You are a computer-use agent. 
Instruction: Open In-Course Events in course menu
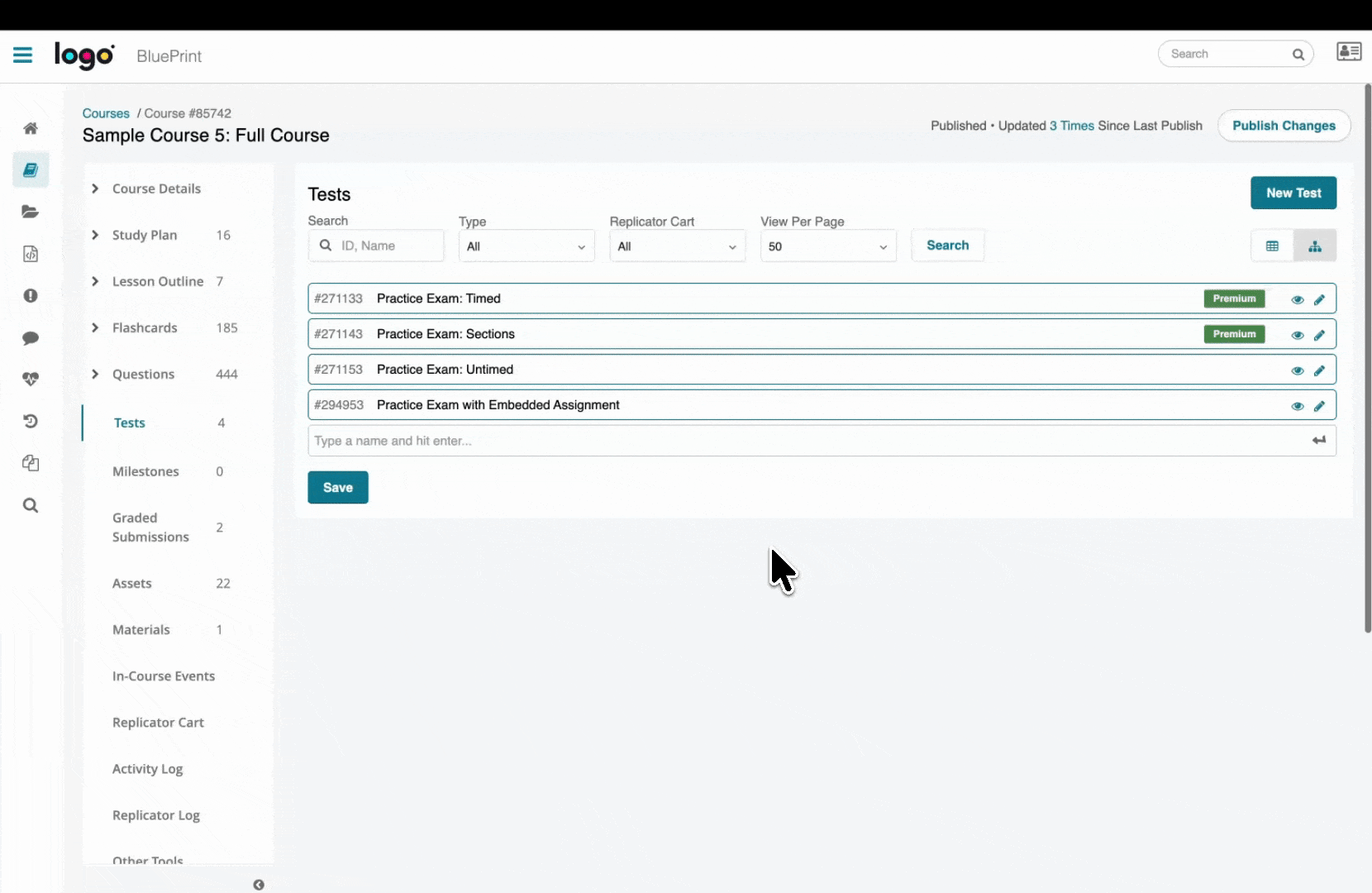[164, 676]
